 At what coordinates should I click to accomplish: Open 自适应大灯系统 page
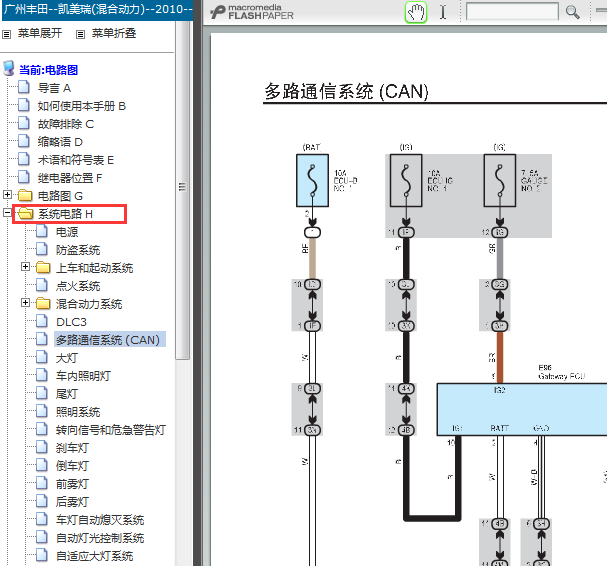[94, 556]
